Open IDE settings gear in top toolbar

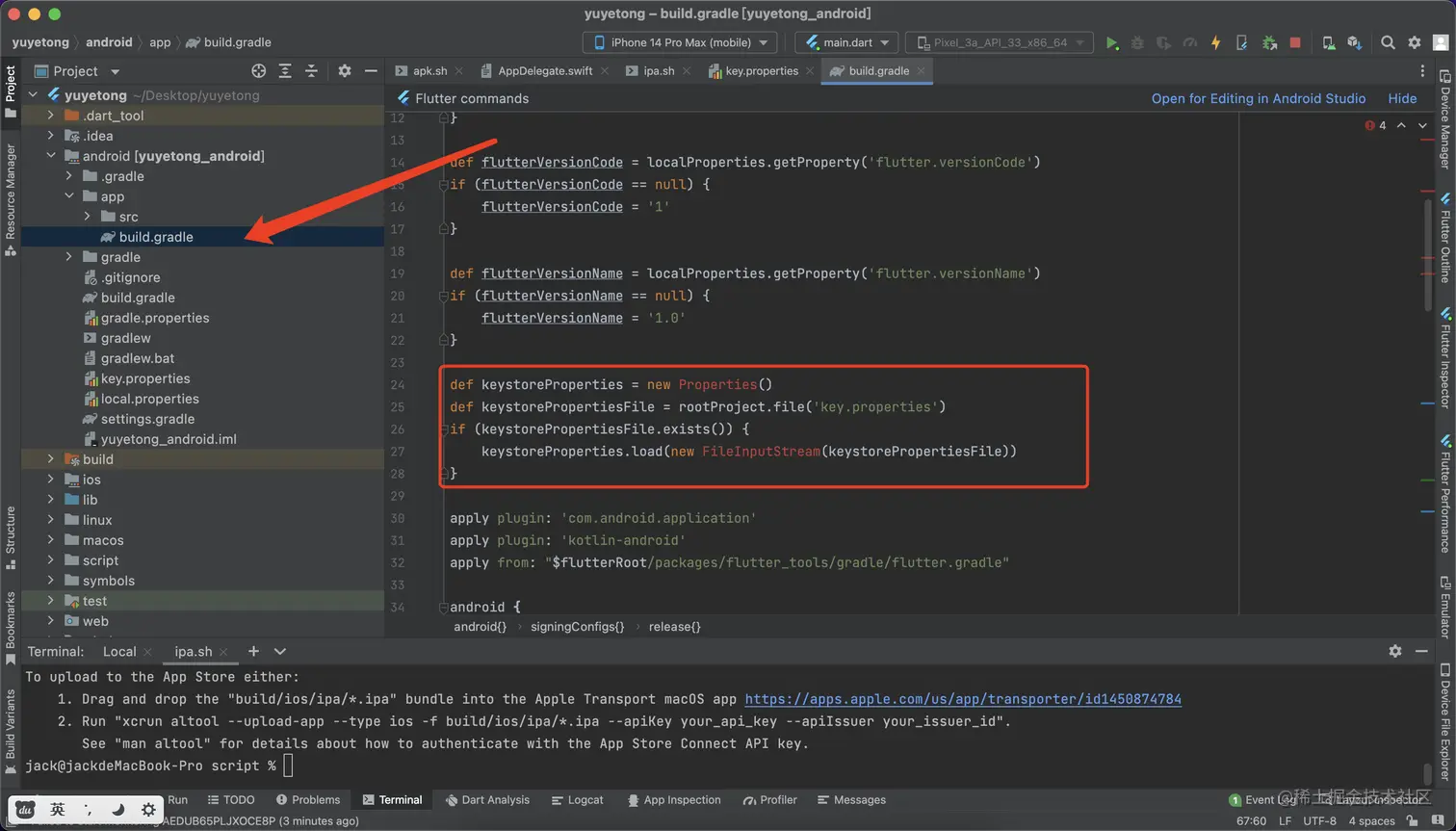point(1414,42)
